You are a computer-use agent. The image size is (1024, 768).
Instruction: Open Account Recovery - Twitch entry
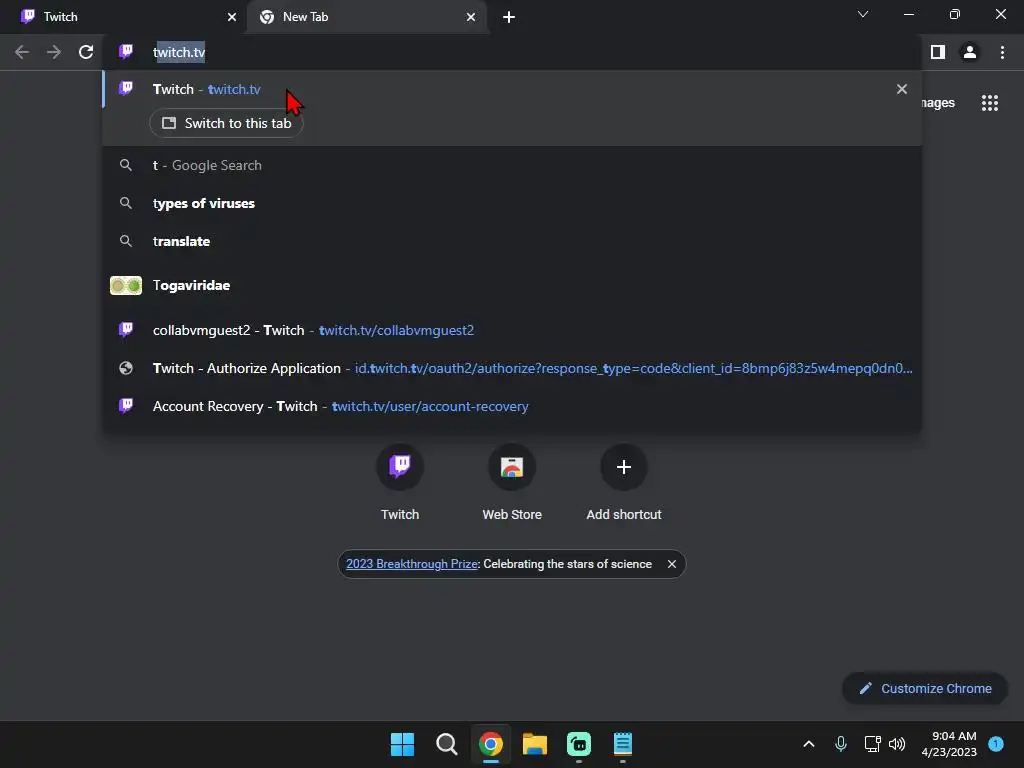(512, 406)
